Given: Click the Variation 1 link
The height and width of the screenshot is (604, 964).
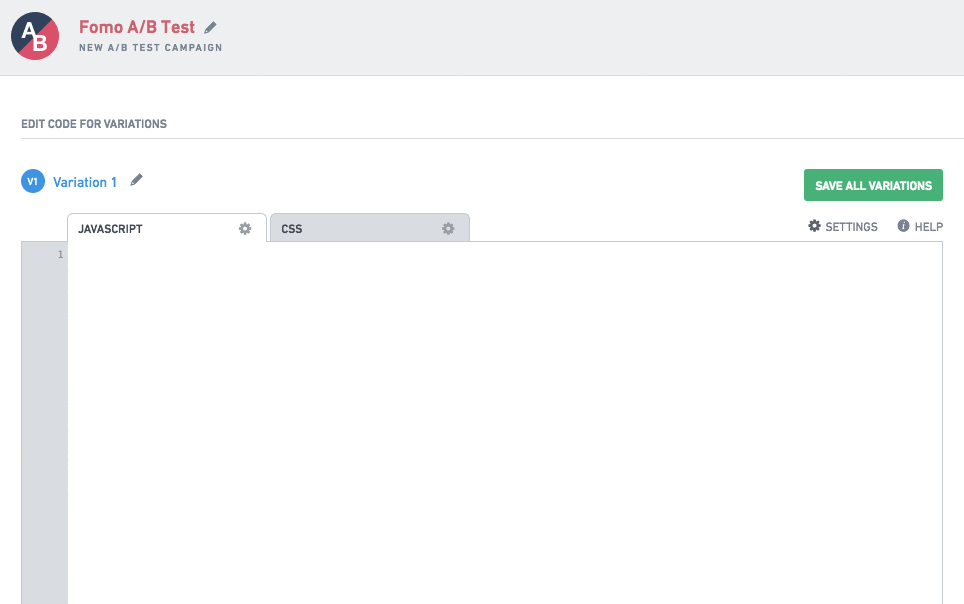Looking at the screenshot, I should coord(85,182).
